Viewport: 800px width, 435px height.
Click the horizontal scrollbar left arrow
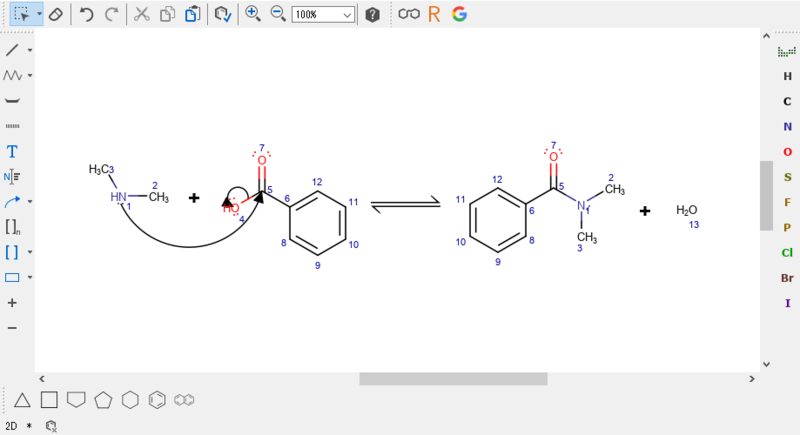pyautogui.click(x=42, y=379)
